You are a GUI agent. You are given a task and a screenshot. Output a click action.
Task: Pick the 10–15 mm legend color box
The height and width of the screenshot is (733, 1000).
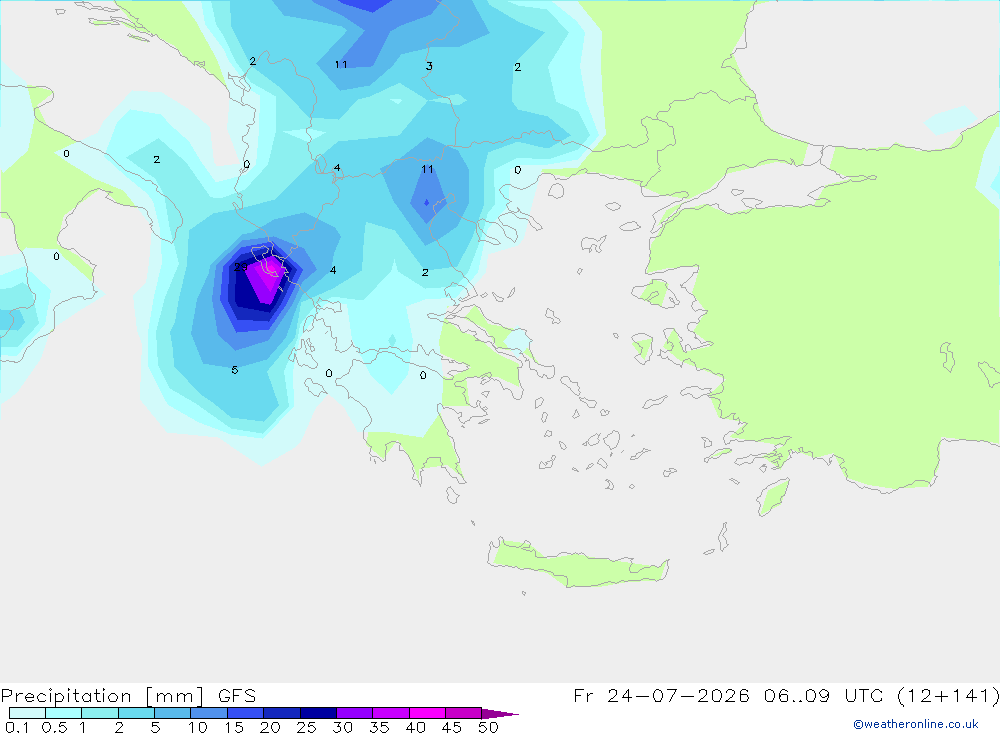209,713
